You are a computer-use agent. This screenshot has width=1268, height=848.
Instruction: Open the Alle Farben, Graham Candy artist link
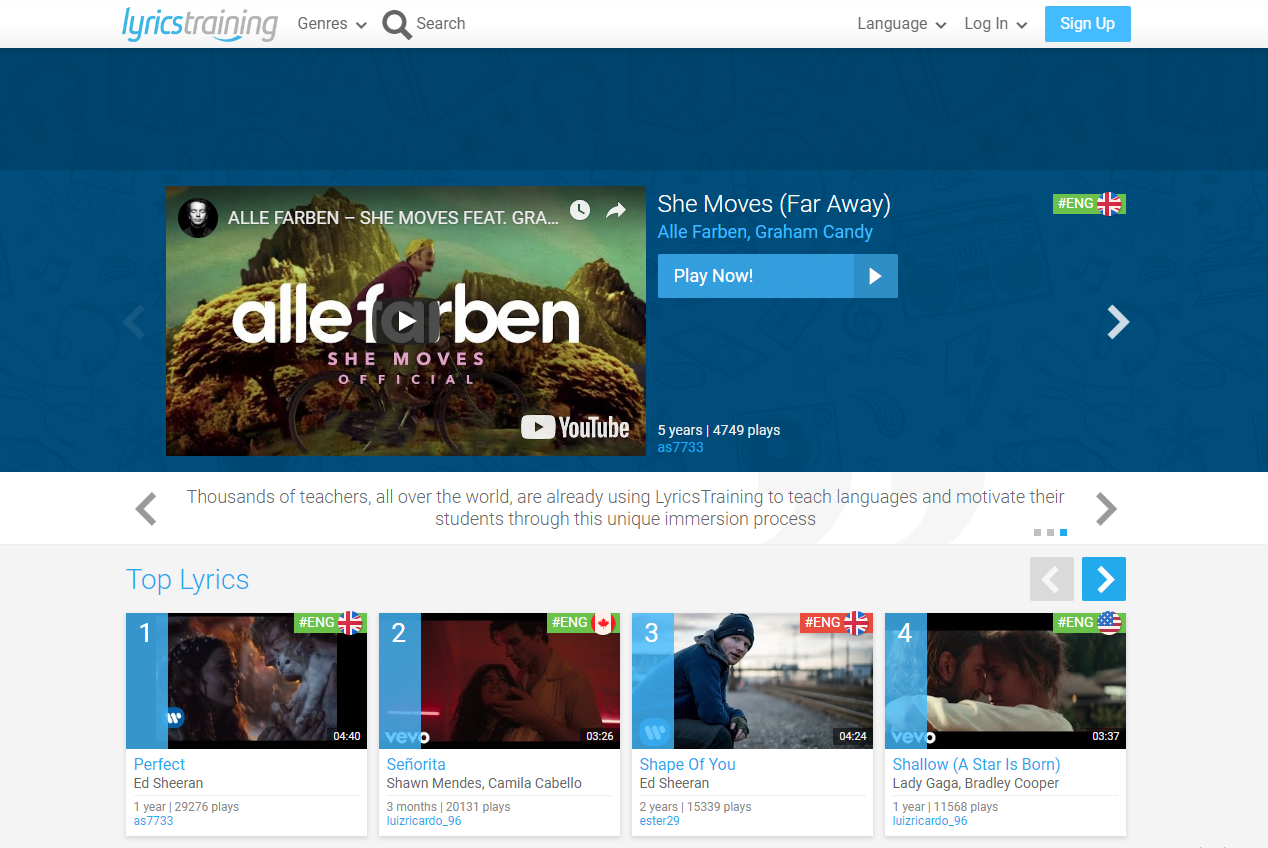click(765, 232)
